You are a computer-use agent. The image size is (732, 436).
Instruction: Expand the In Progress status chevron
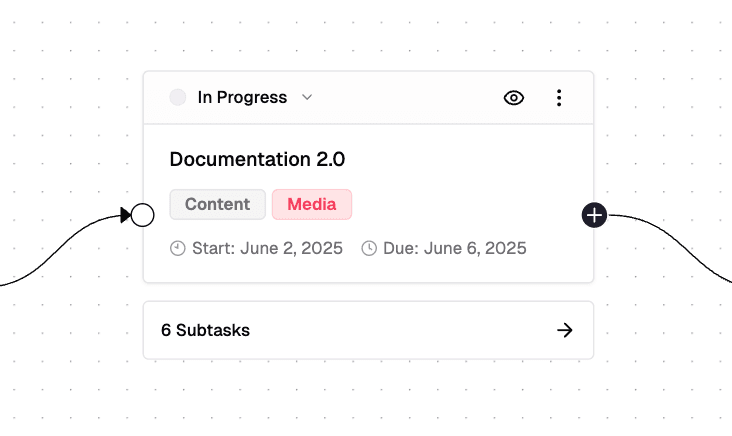(307, 98)
